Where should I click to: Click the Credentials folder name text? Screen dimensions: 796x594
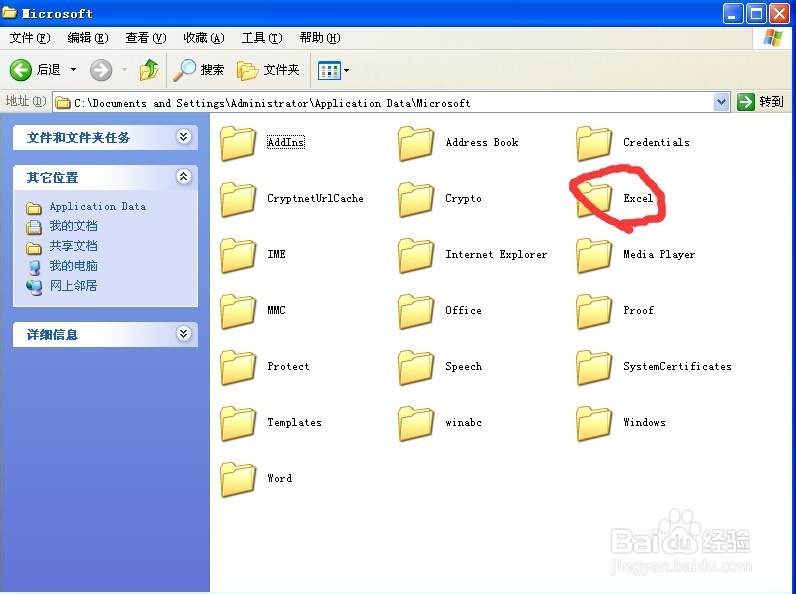[x=656, y=142]
